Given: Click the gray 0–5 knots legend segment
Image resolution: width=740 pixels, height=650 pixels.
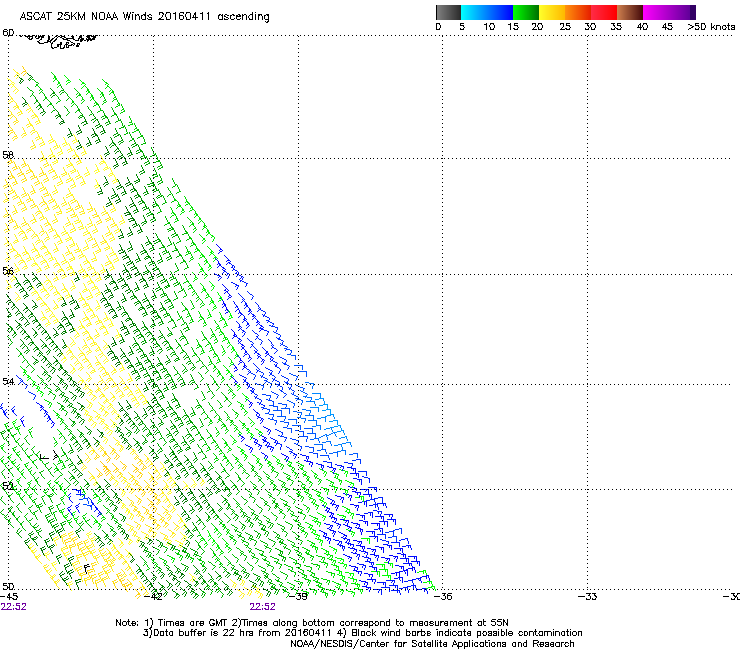Looking at the screenshot, I should point(448,12).
